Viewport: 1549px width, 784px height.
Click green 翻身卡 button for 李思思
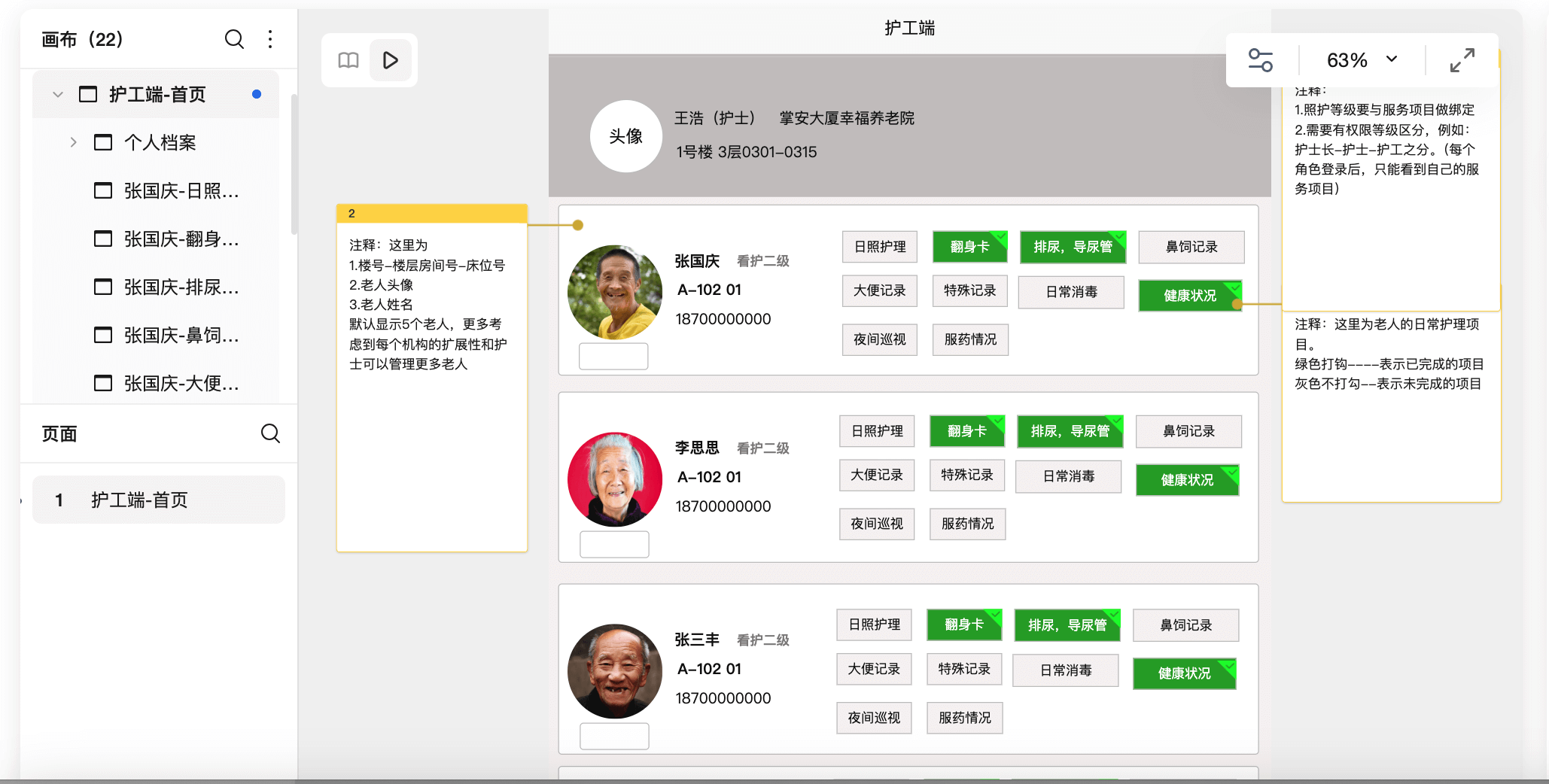(966, 431)
